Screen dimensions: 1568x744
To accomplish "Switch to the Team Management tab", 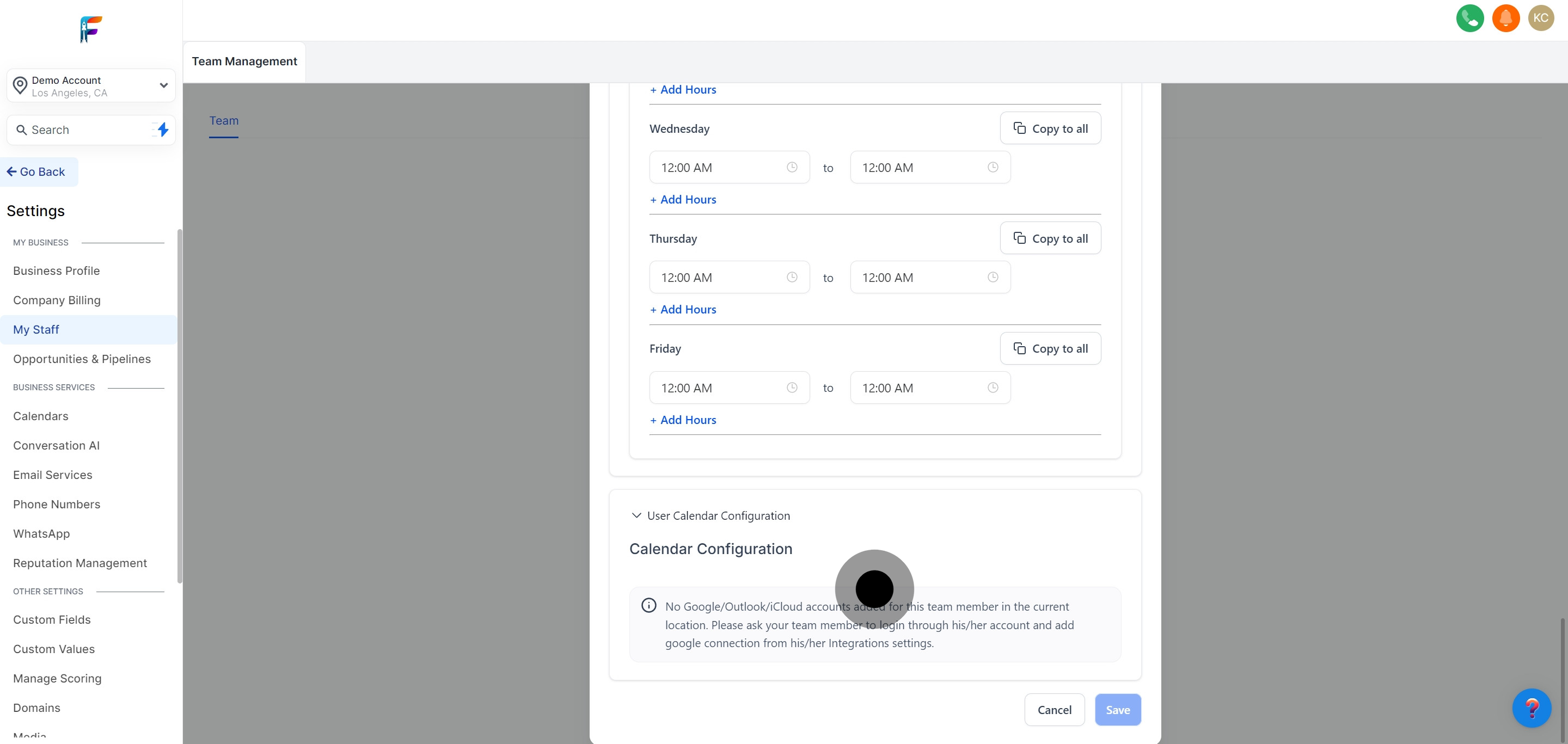I will coord(243,61).
